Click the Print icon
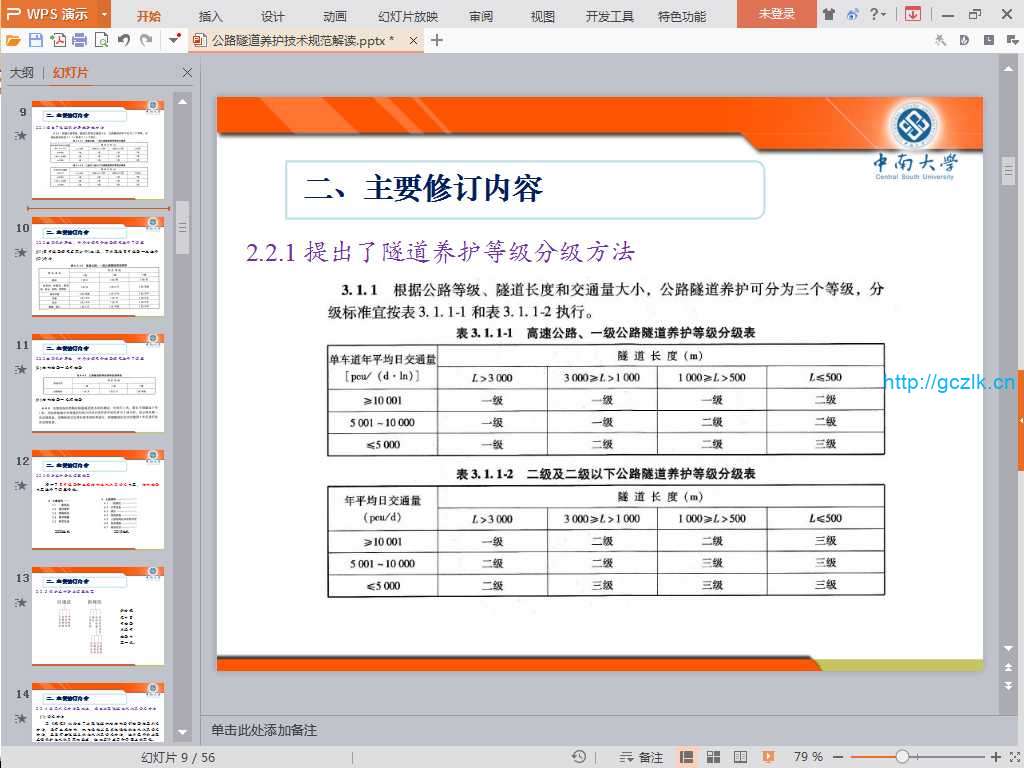This screenshot has height=768, width=1024. [80, 40]
